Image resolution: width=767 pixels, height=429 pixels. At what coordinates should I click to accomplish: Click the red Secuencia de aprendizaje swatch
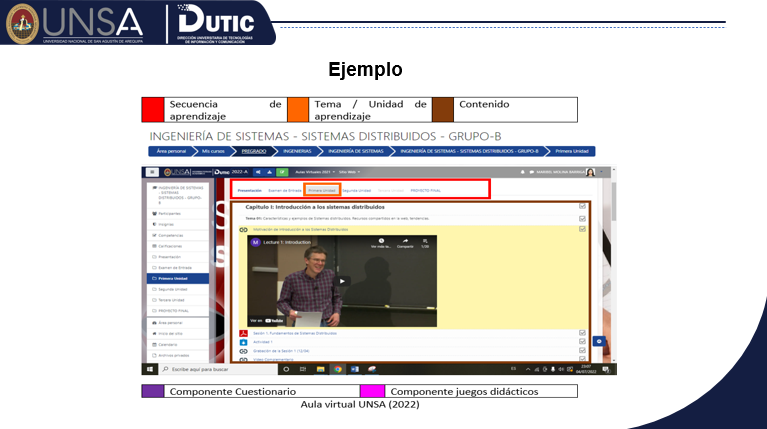point(153,110)
